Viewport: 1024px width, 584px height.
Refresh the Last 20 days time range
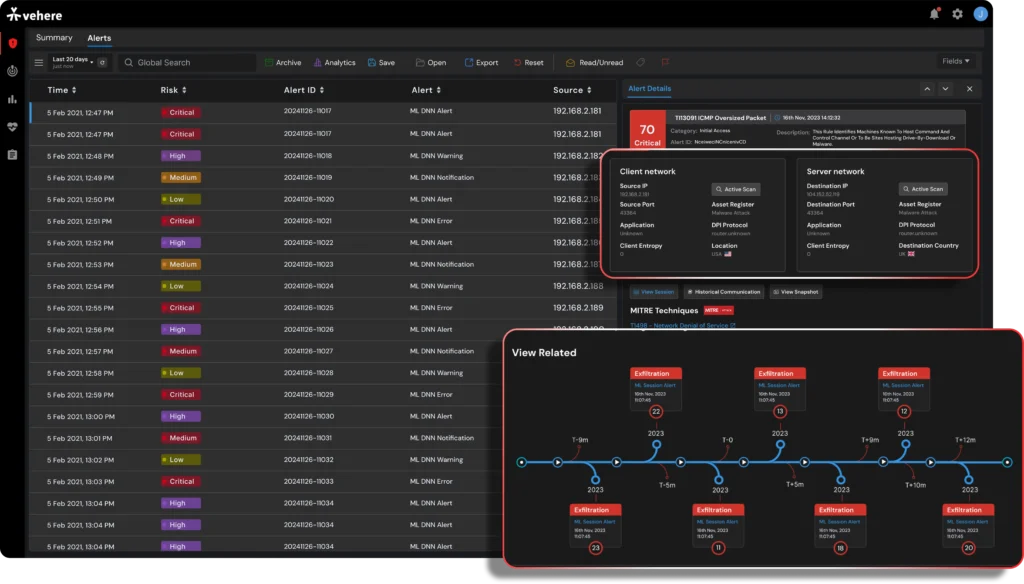[102, 62]
